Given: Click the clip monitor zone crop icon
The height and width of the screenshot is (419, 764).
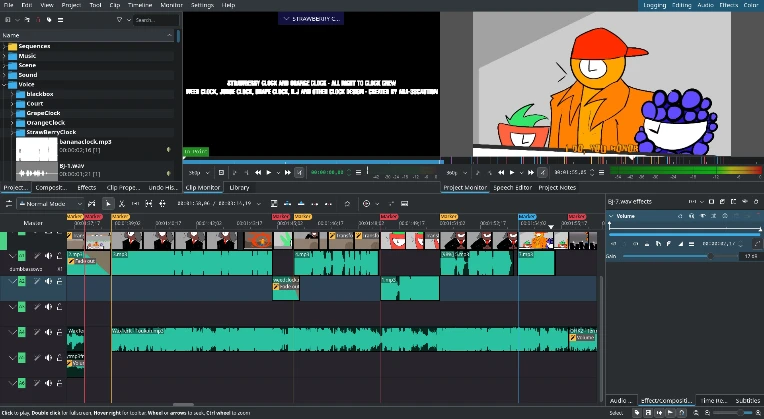Looking at the screenshot, I should coord(221,172).
